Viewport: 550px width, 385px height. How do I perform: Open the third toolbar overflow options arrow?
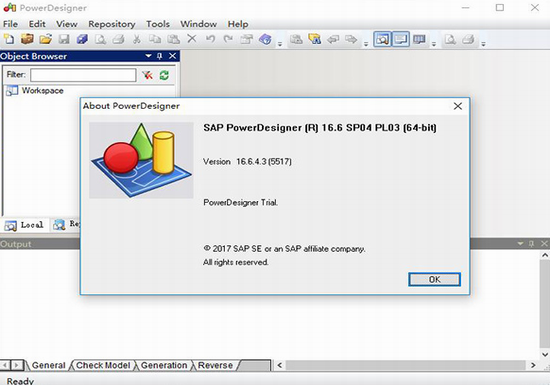coord(434,44)
